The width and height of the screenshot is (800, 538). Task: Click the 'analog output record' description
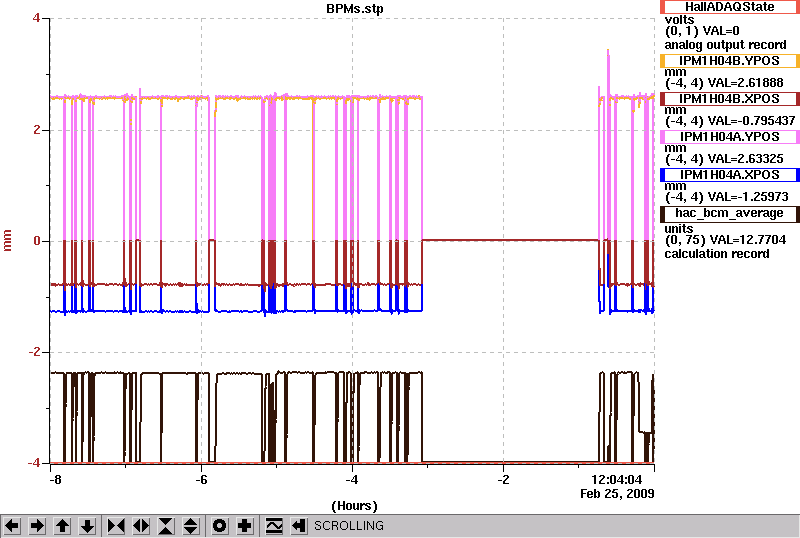tap(725, 45)
